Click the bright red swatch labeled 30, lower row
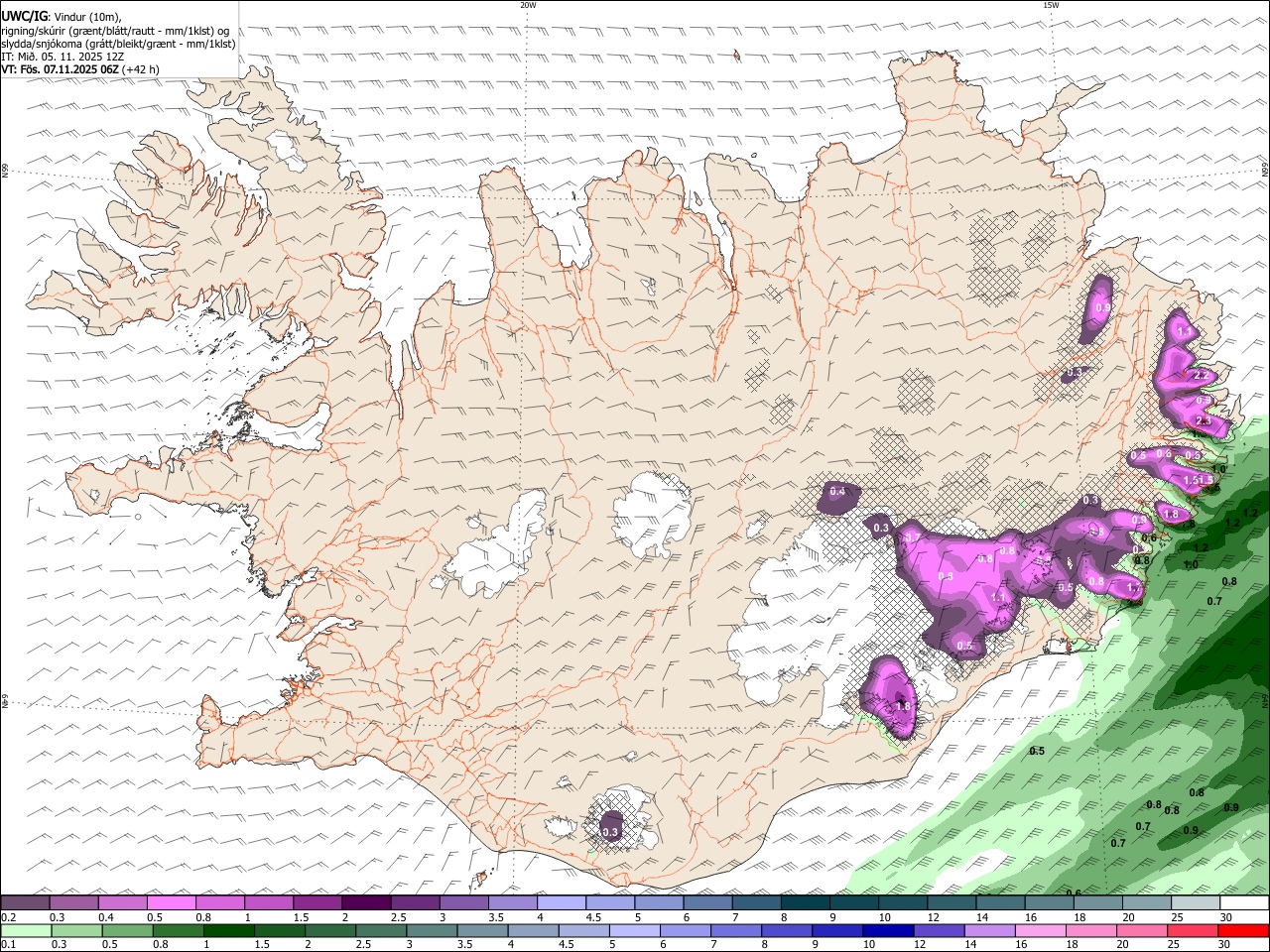1270x952 pixels. click(x=1244, y=930)
